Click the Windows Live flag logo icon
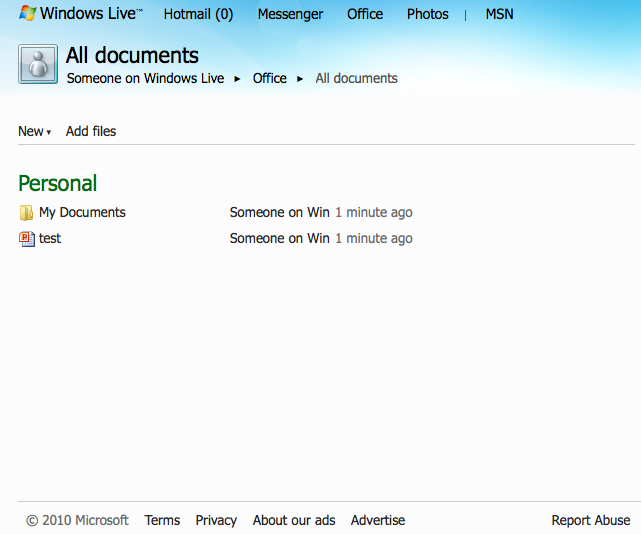Viewport: 641px width, 534px height. pos(28,13)
